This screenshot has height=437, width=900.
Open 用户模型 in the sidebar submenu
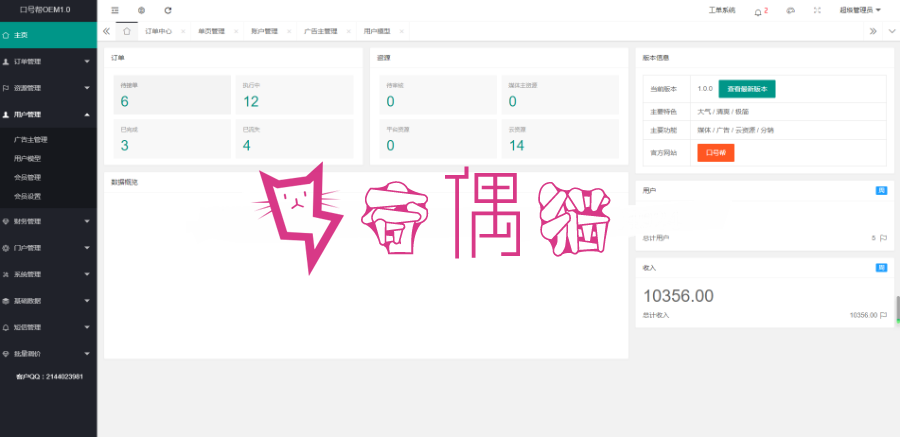coord(48,158)
